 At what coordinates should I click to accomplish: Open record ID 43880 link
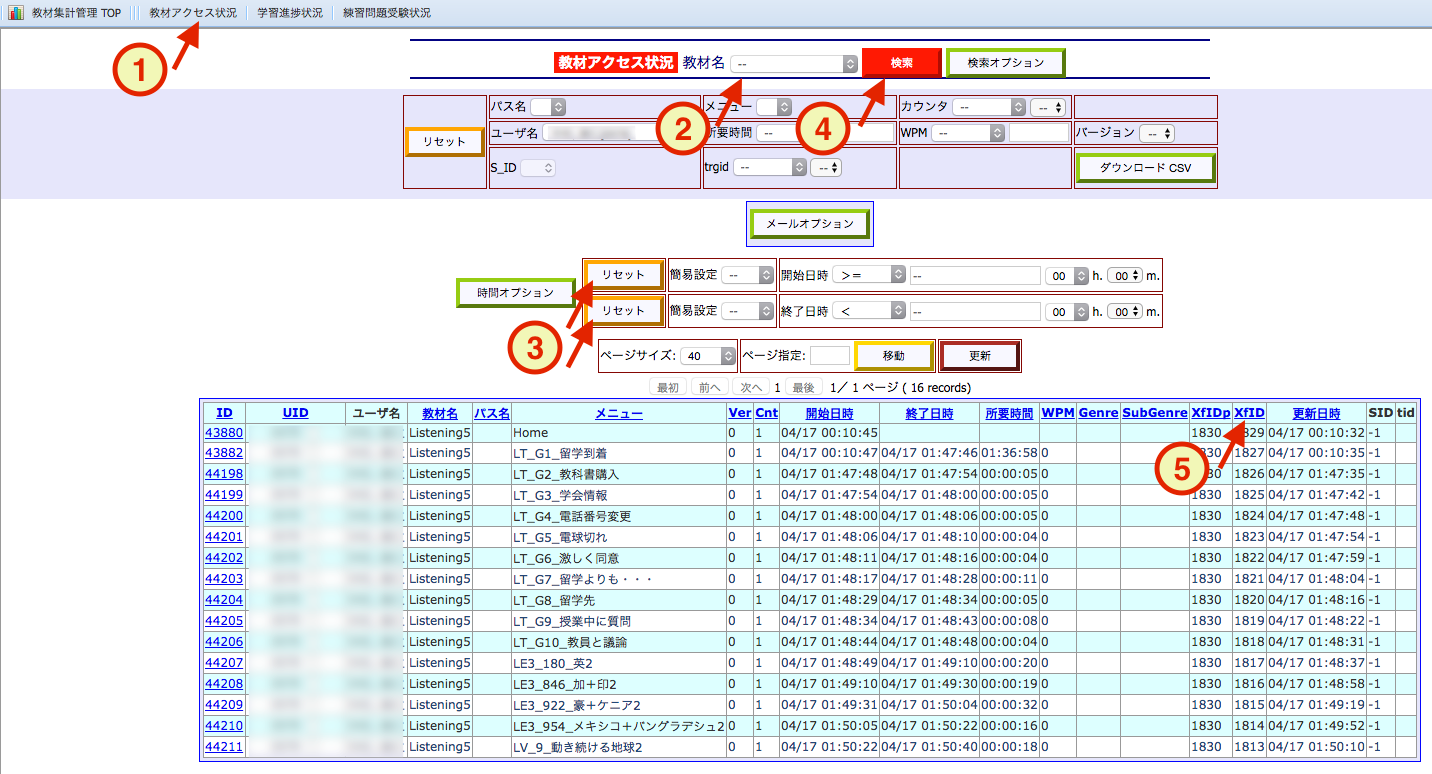coord(224,433)
